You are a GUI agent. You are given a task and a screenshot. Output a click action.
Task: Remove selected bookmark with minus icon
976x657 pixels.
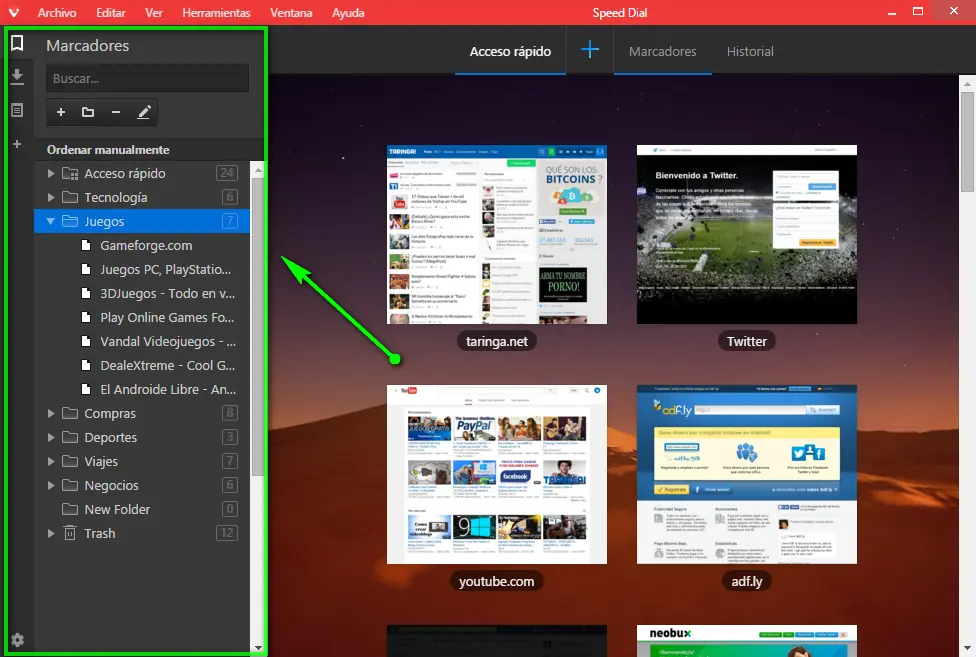click(x=116, y=112)
